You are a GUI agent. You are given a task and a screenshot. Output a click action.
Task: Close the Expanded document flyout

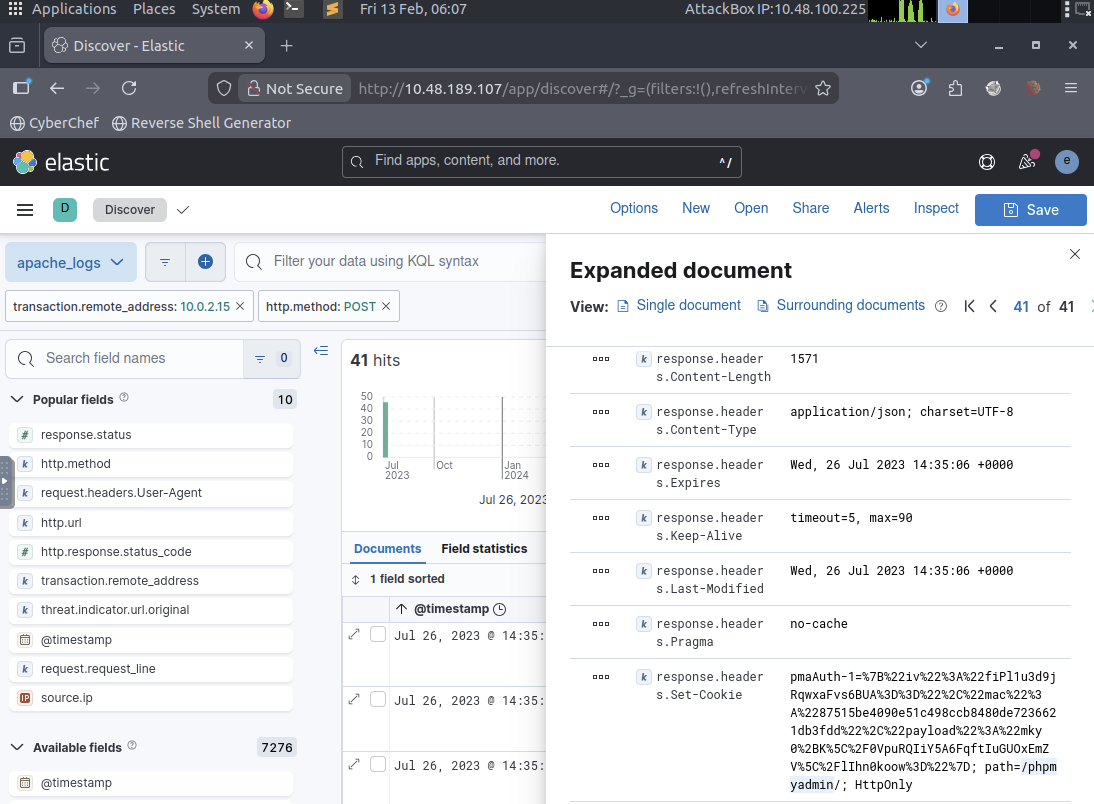(x=1075, y=254)
